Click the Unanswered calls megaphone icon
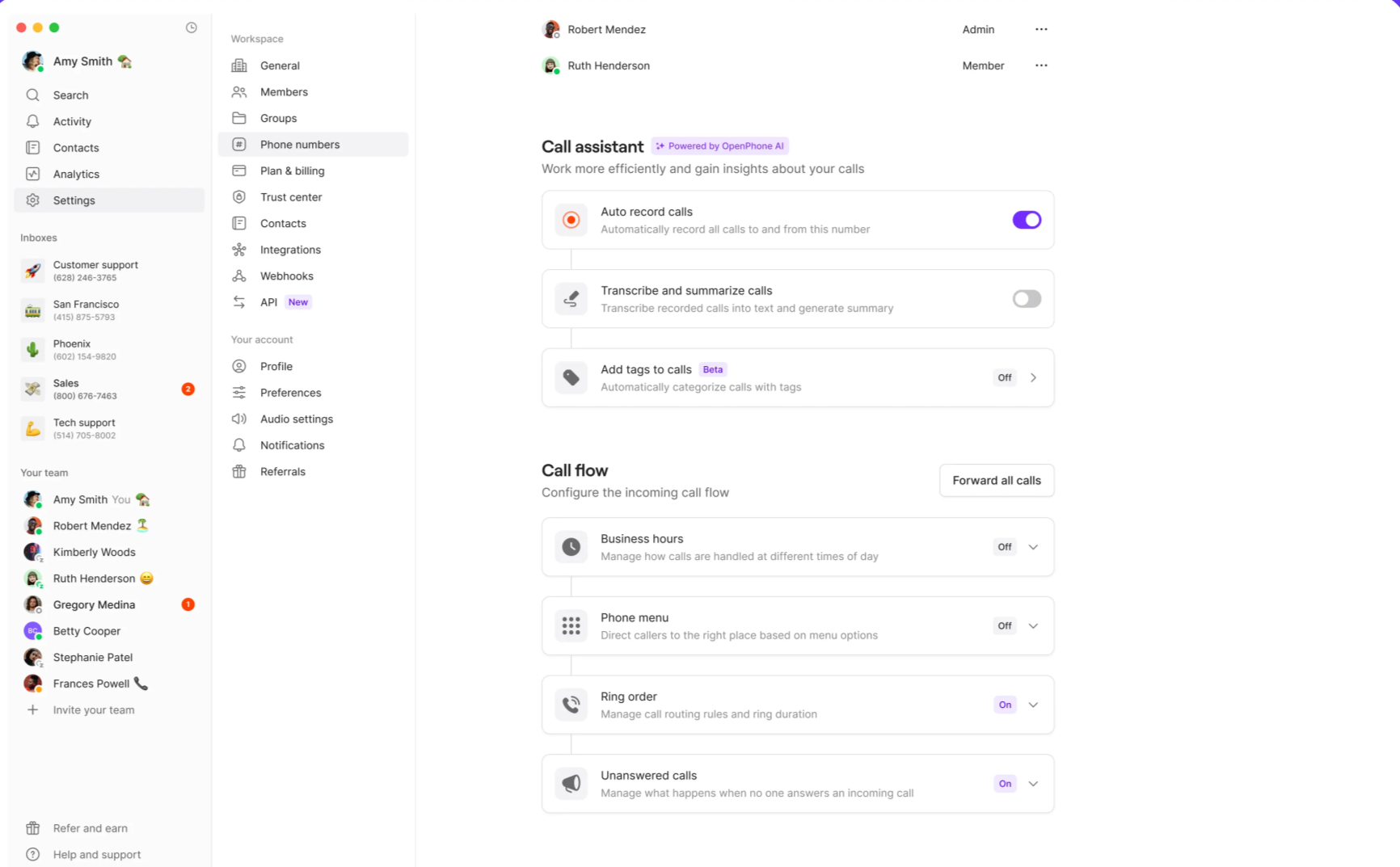Screen dimensions: 1400x867 coord(571,784)
